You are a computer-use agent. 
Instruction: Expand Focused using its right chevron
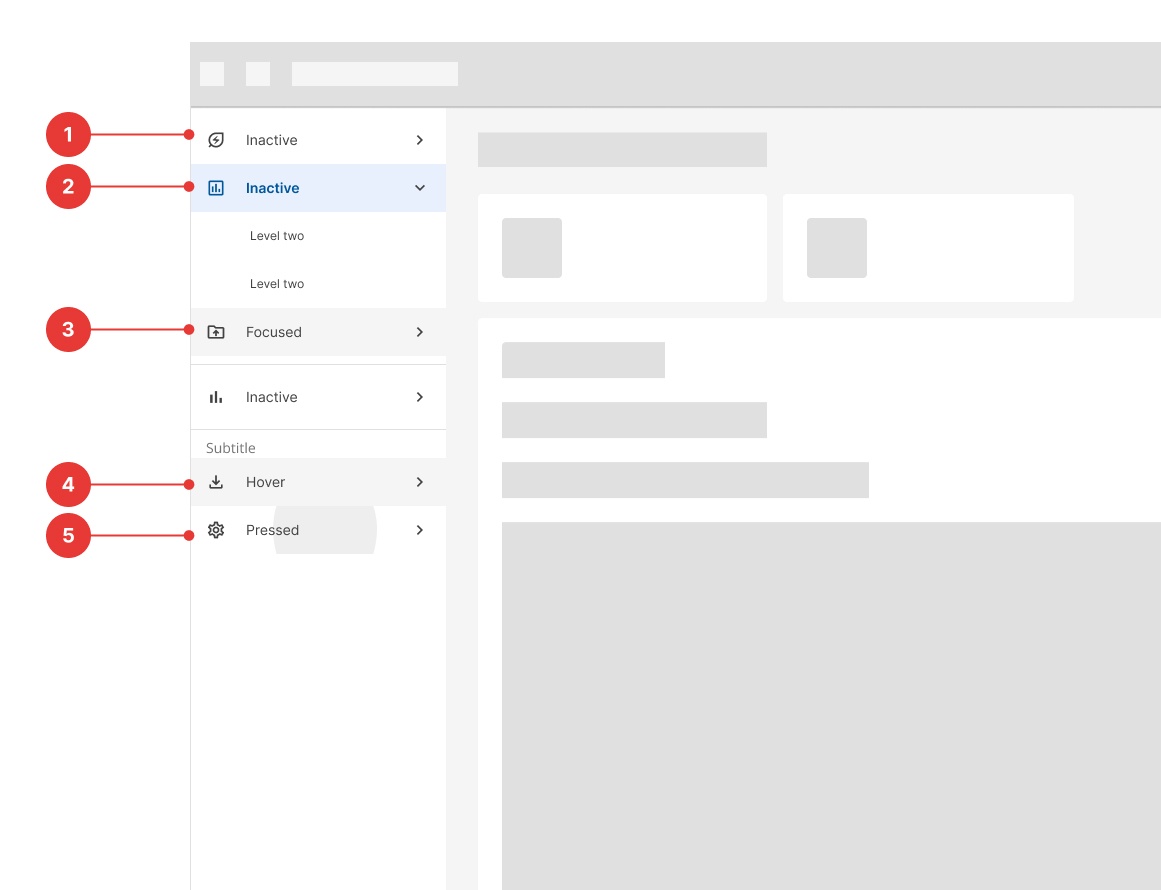click(420, 331)
